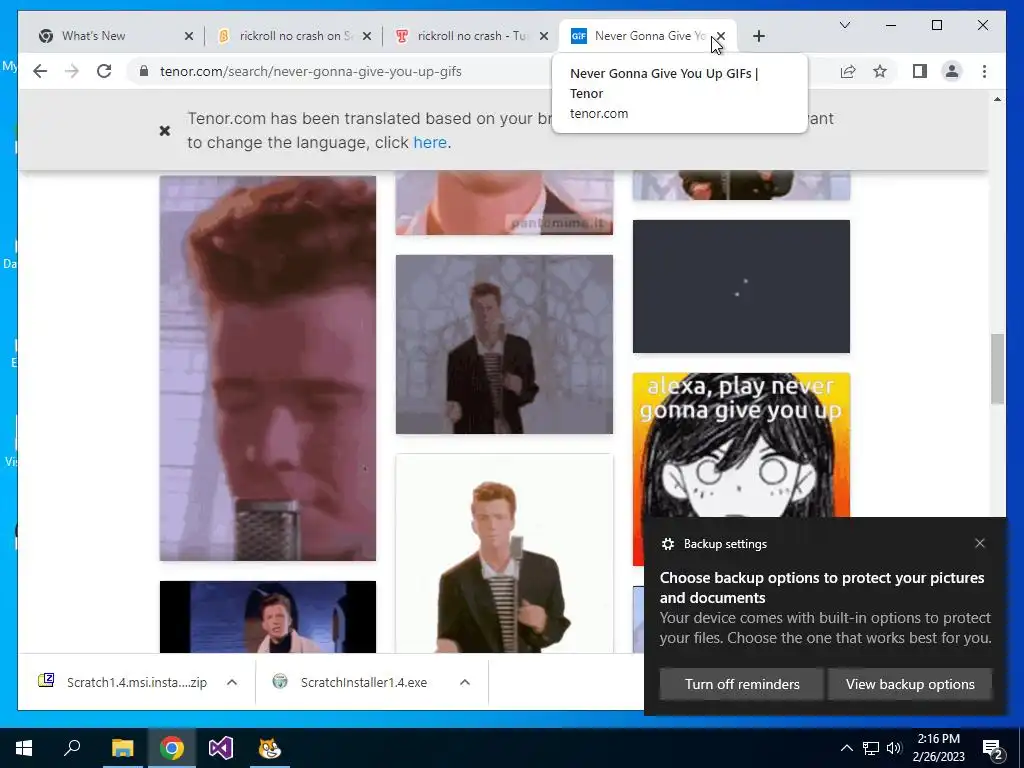
Task: Click Turn off reminders button
Action: (x=742, y=684)
